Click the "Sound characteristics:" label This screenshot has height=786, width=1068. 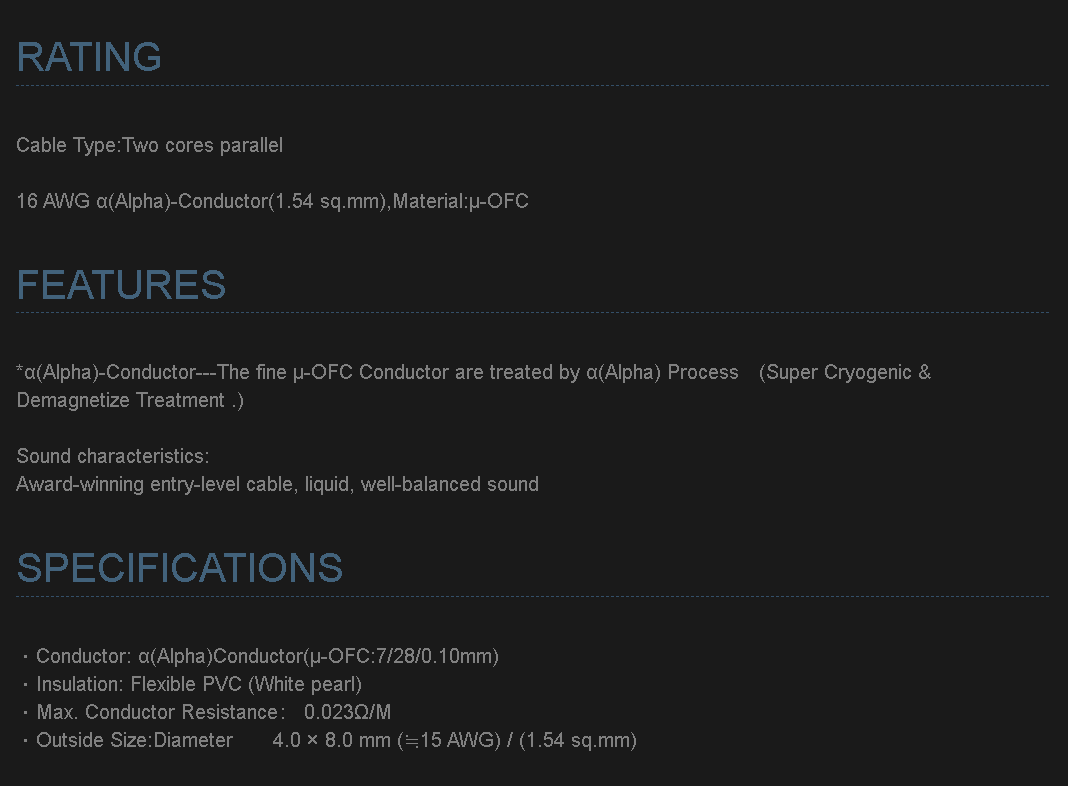pos(113,457)
